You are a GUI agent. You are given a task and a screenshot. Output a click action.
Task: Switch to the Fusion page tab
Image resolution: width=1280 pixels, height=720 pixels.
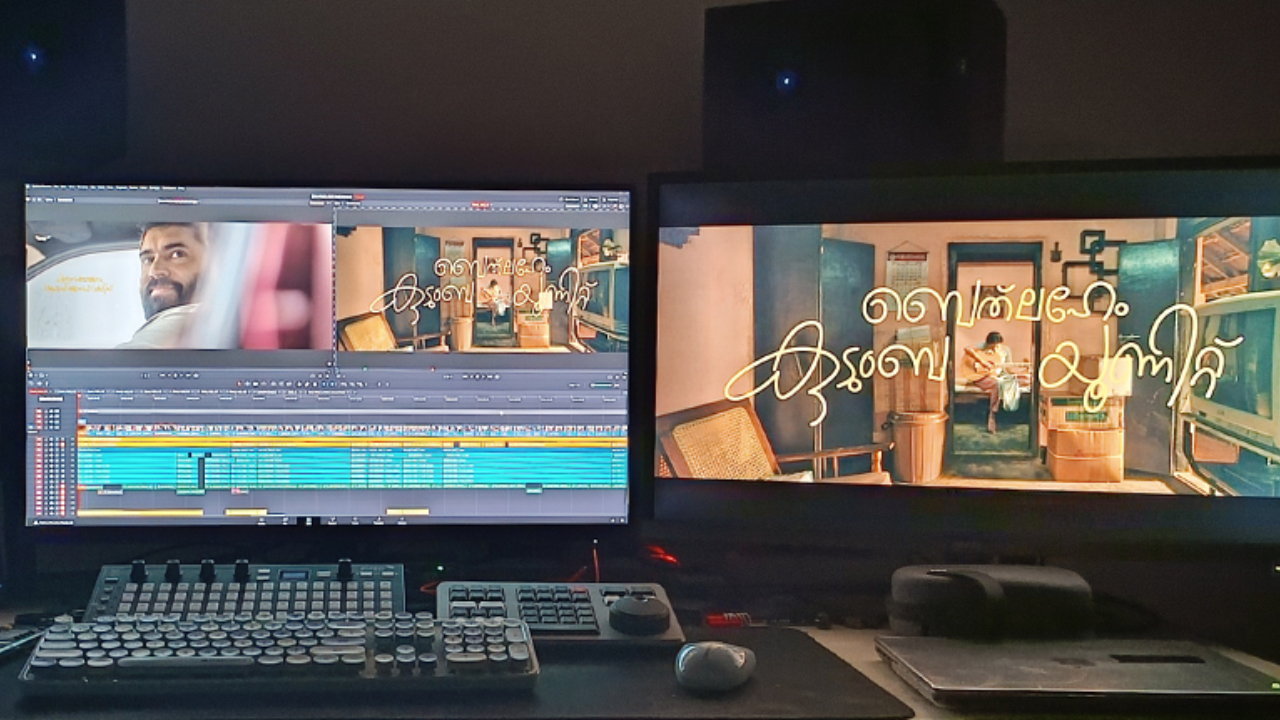tap(331, 520)
